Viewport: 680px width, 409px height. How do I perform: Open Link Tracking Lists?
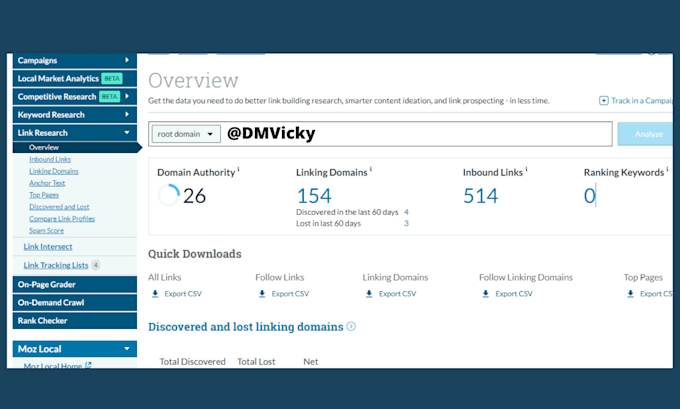coord(56,265)
